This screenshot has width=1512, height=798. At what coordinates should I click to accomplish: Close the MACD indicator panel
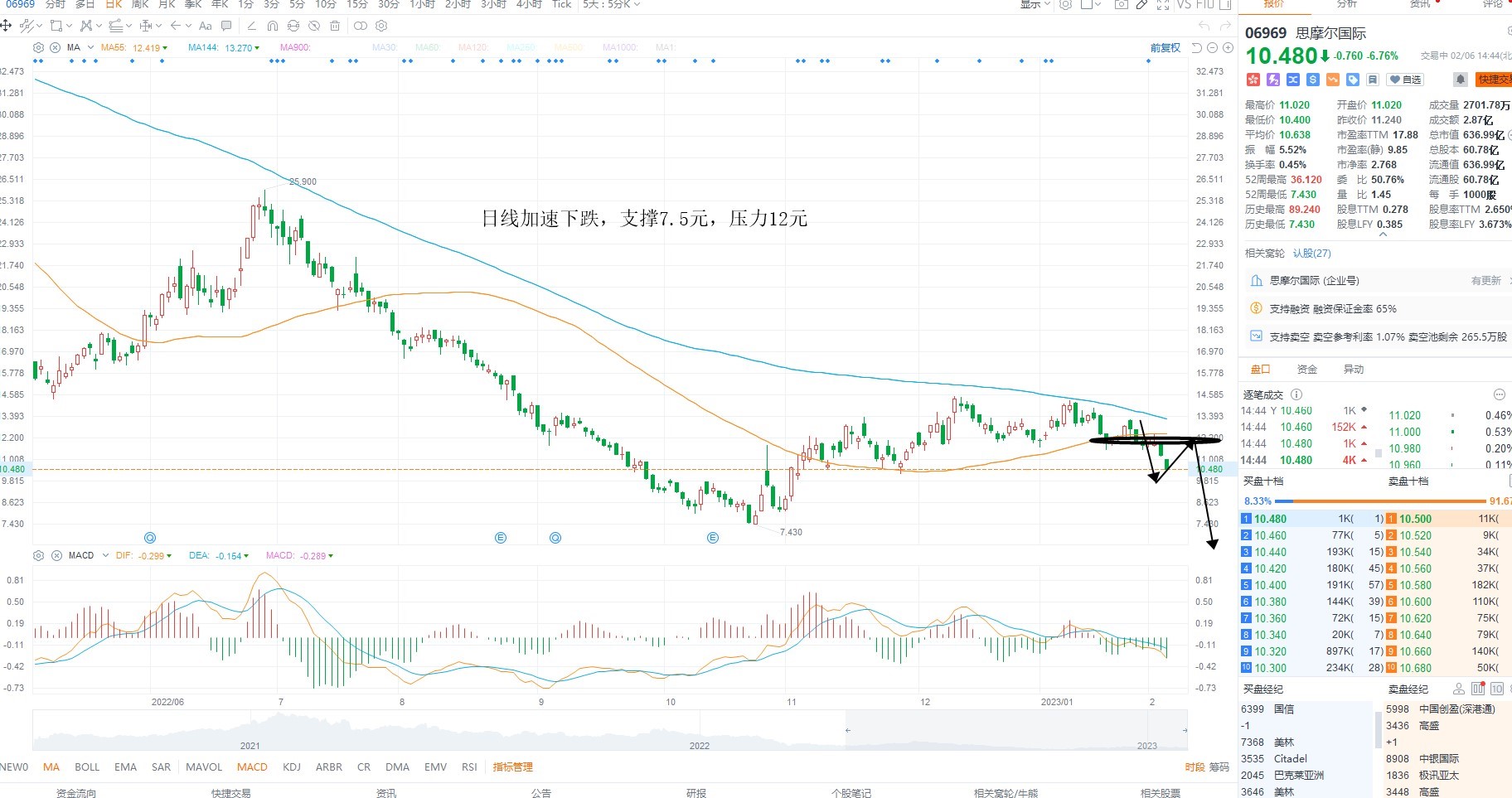pyautogui.click(x=56, y=555)
